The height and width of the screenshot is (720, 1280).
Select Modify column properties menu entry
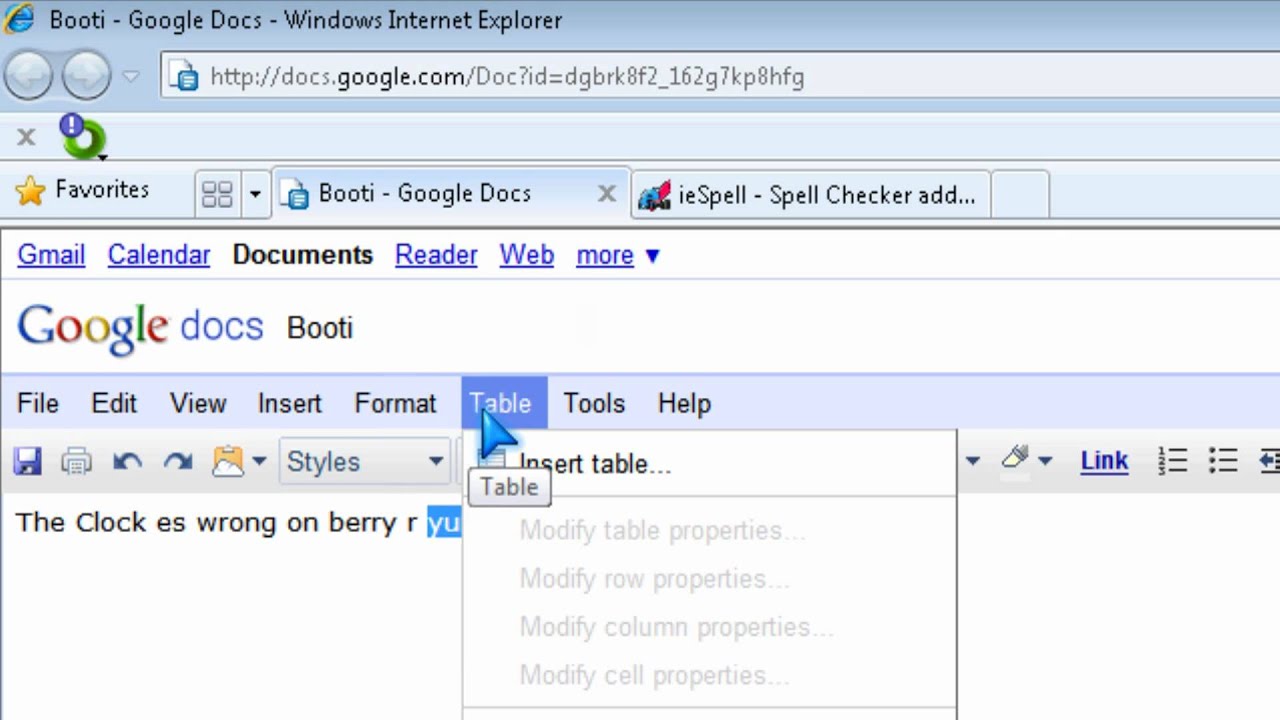pos(709,627)
